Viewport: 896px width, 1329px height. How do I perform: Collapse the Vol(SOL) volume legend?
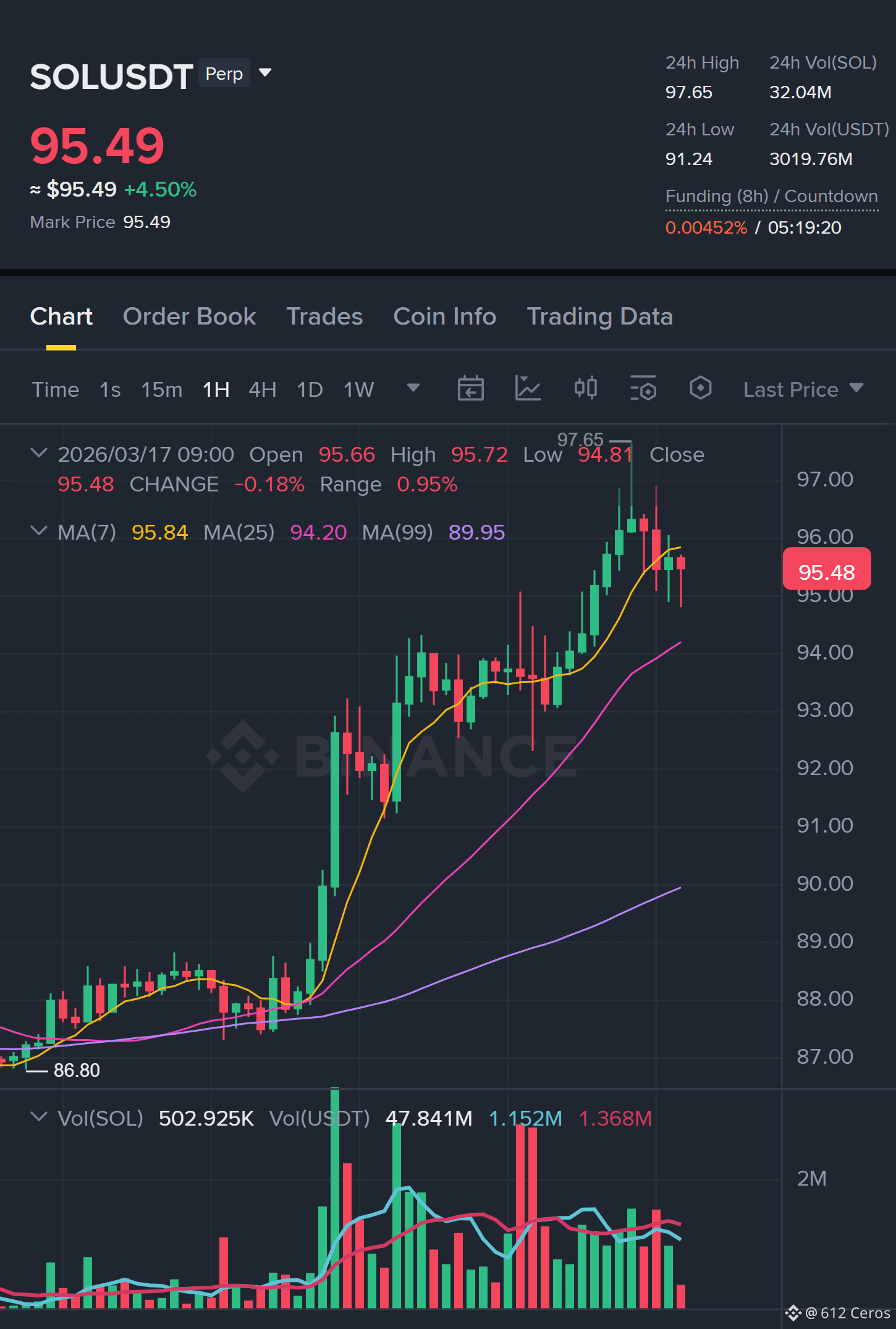[39, 1117]
